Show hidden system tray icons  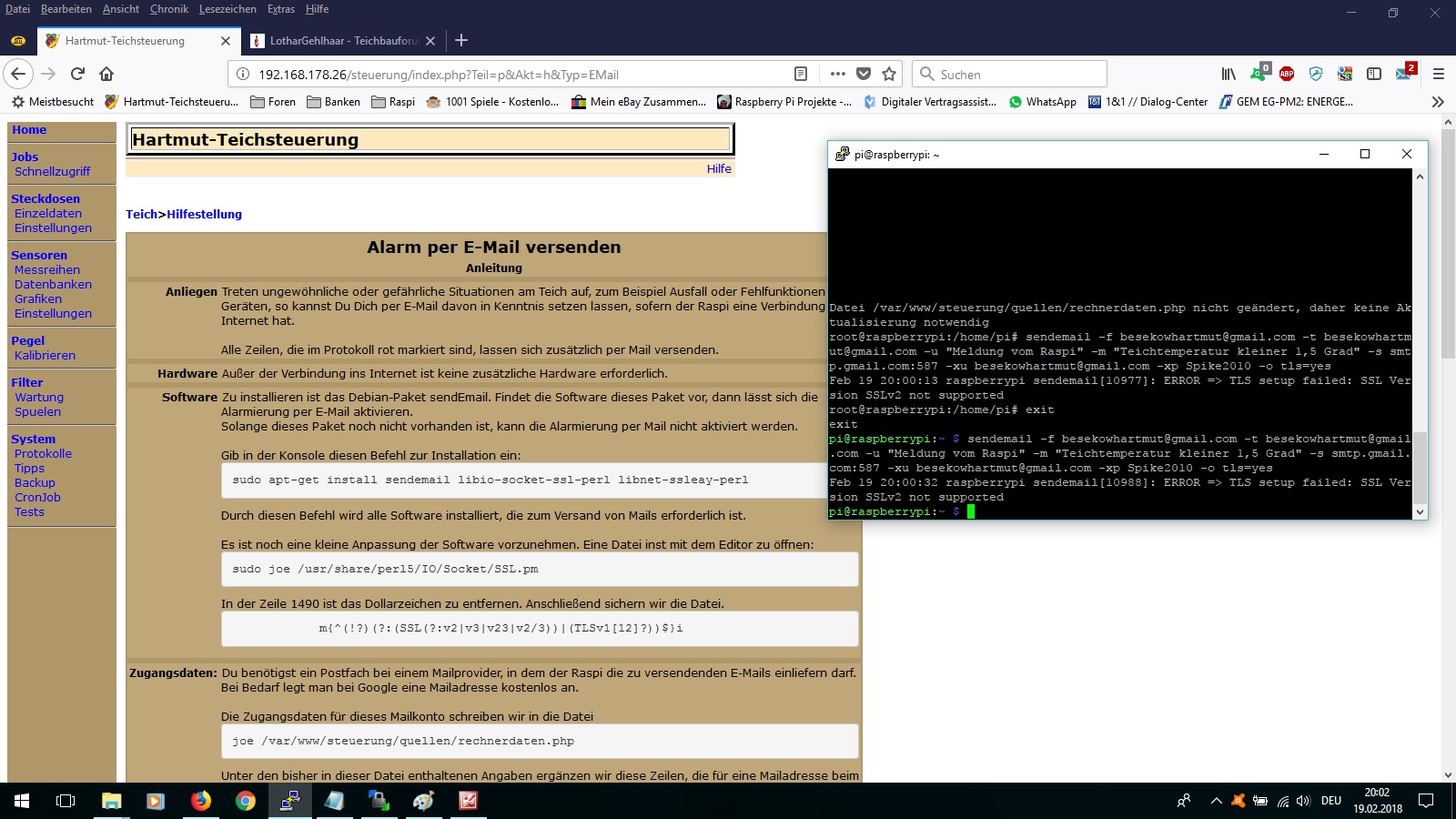(x=1216, y=801)
